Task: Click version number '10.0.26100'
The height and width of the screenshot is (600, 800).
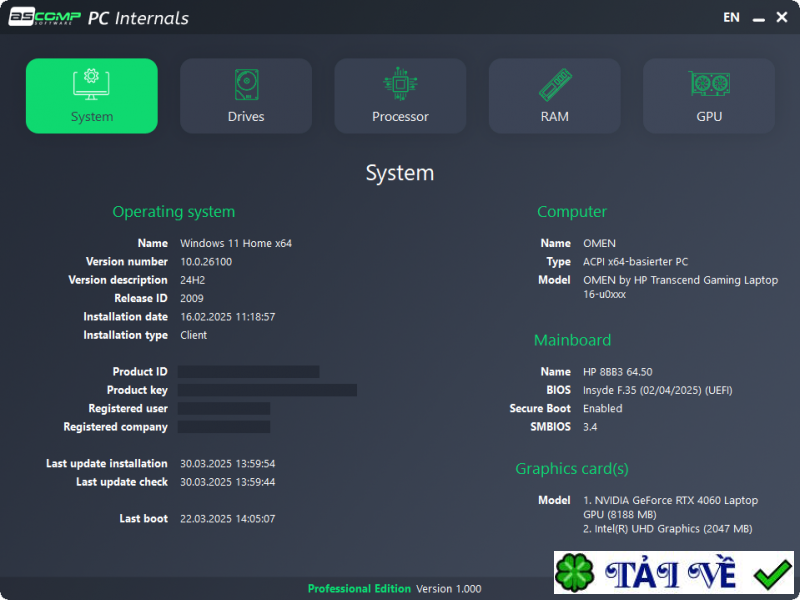Action: point(206,262)
